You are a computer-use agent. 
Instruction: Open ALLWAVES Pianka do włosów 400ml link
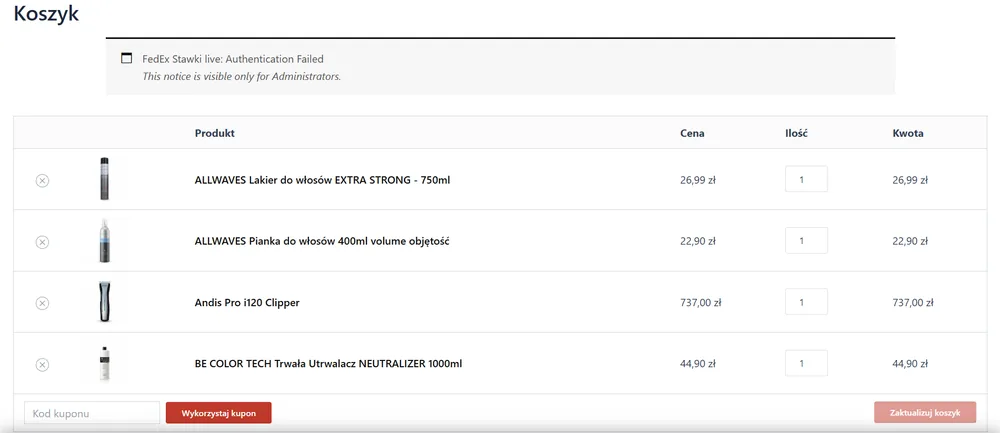pos(322,242)
